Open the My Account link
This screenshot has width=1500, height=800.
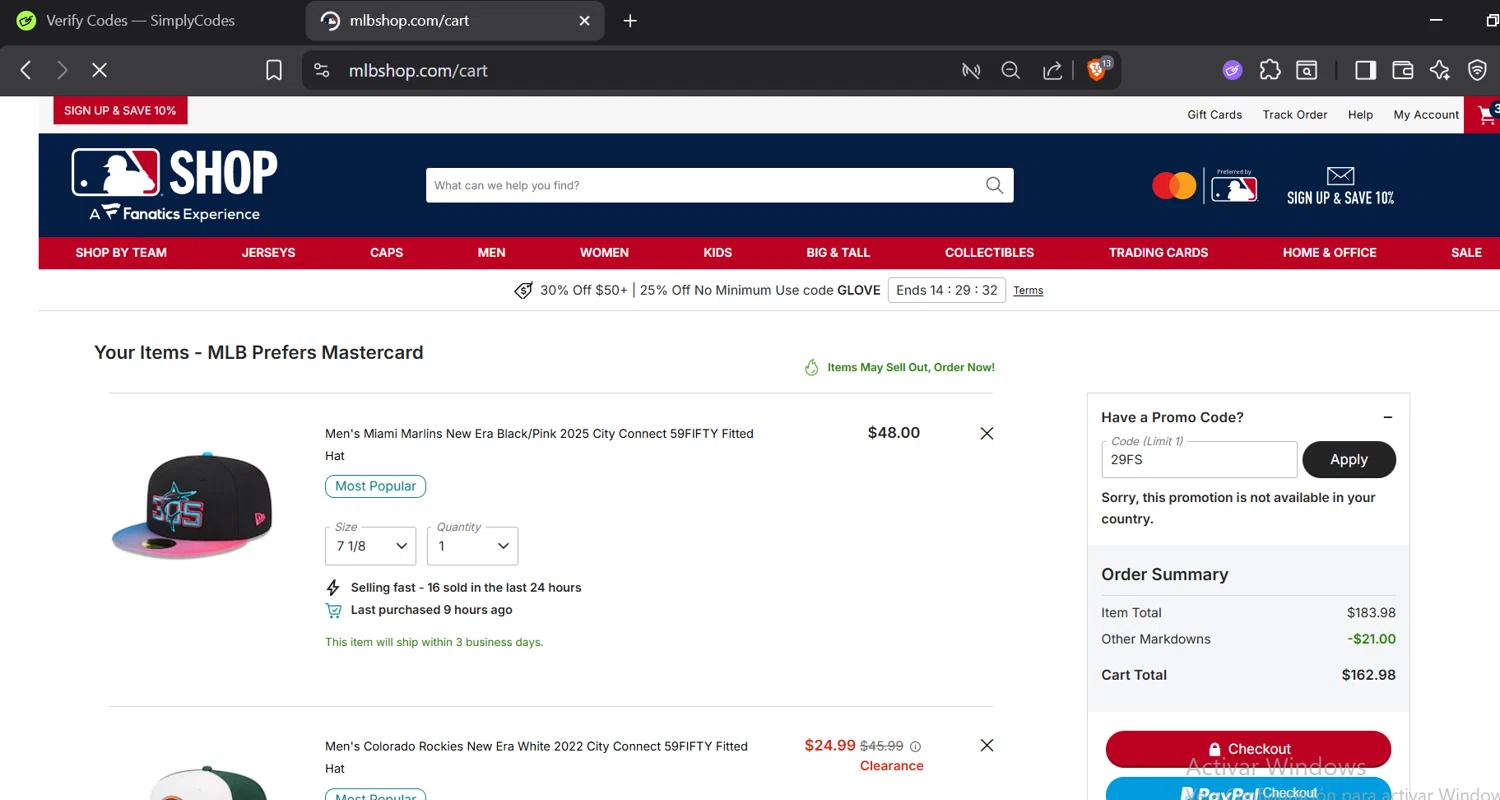click(x=1426, y=115)
